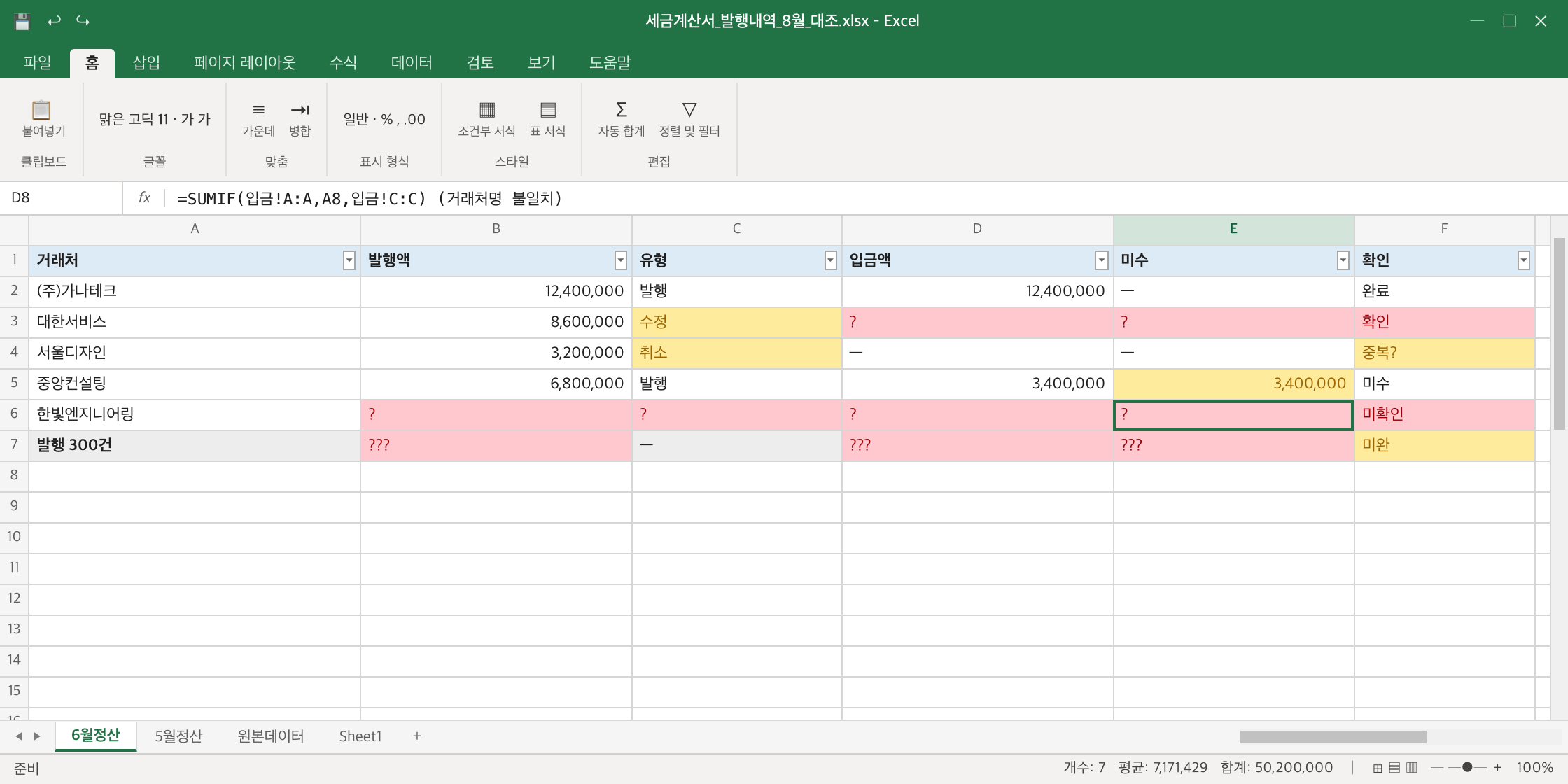Click the 6월정산 sheet tab
Screen dimensions: 1568x784
96,736
